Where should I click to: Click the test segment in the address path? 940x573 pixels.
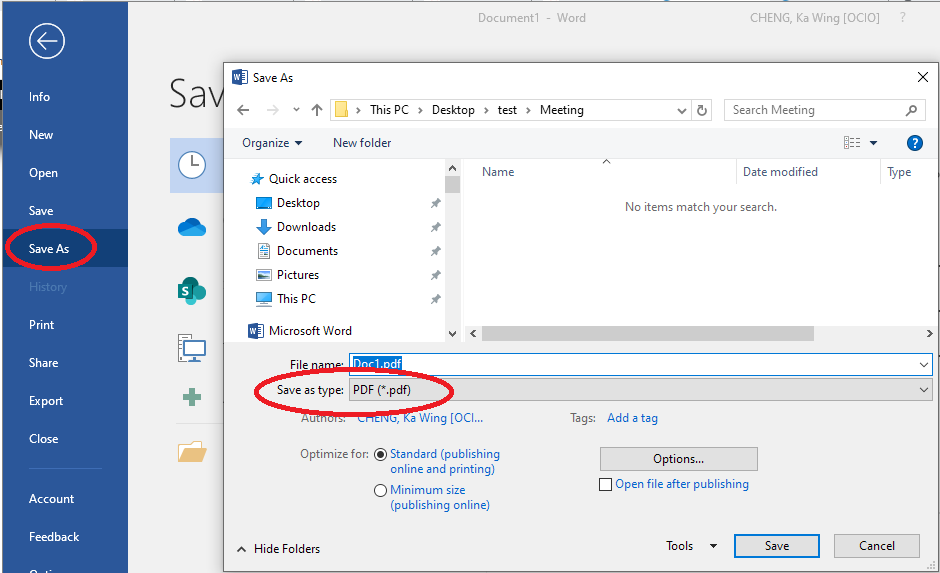coord(507,110)
